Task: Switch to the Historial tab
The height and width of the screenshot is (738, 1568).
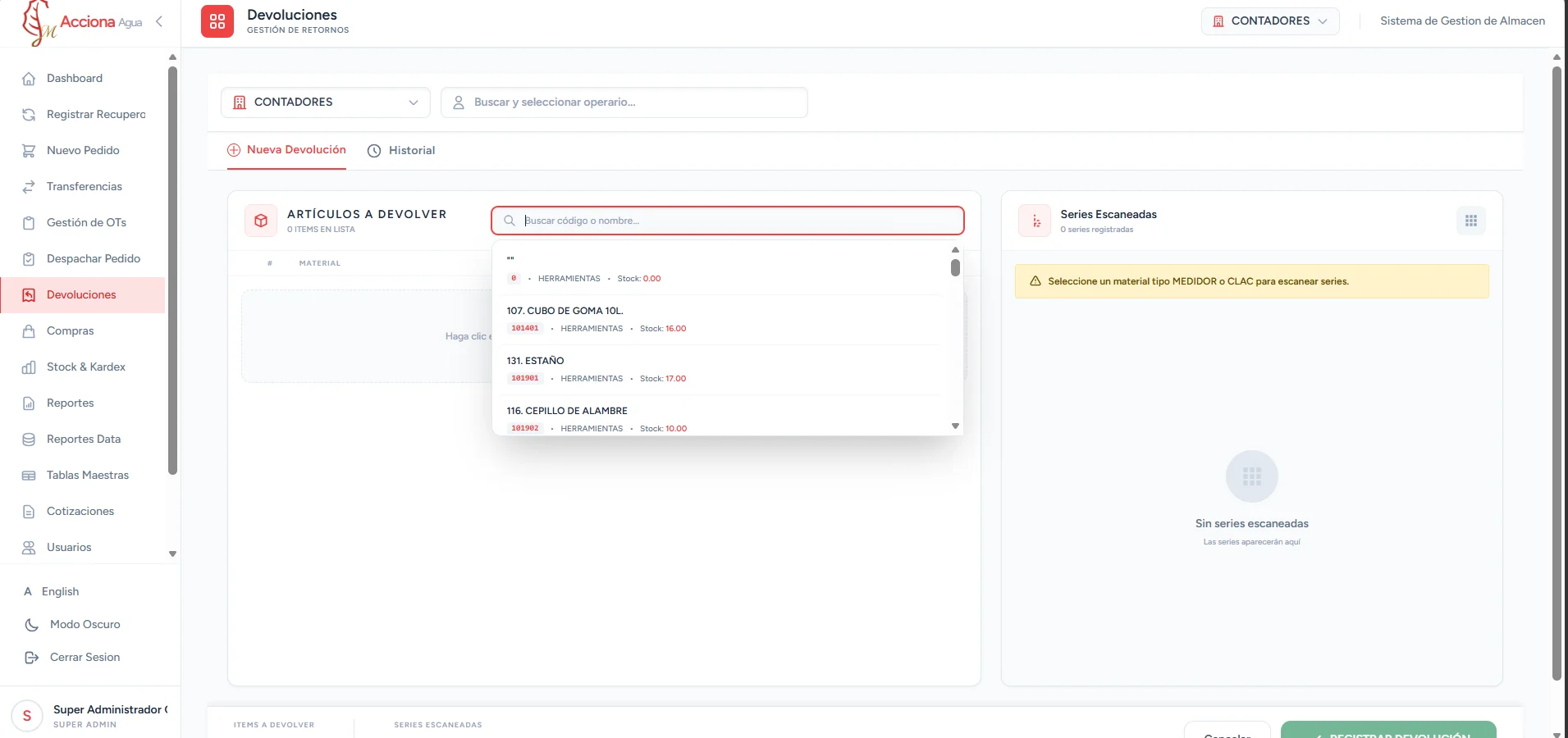Action: click(401, 151)
